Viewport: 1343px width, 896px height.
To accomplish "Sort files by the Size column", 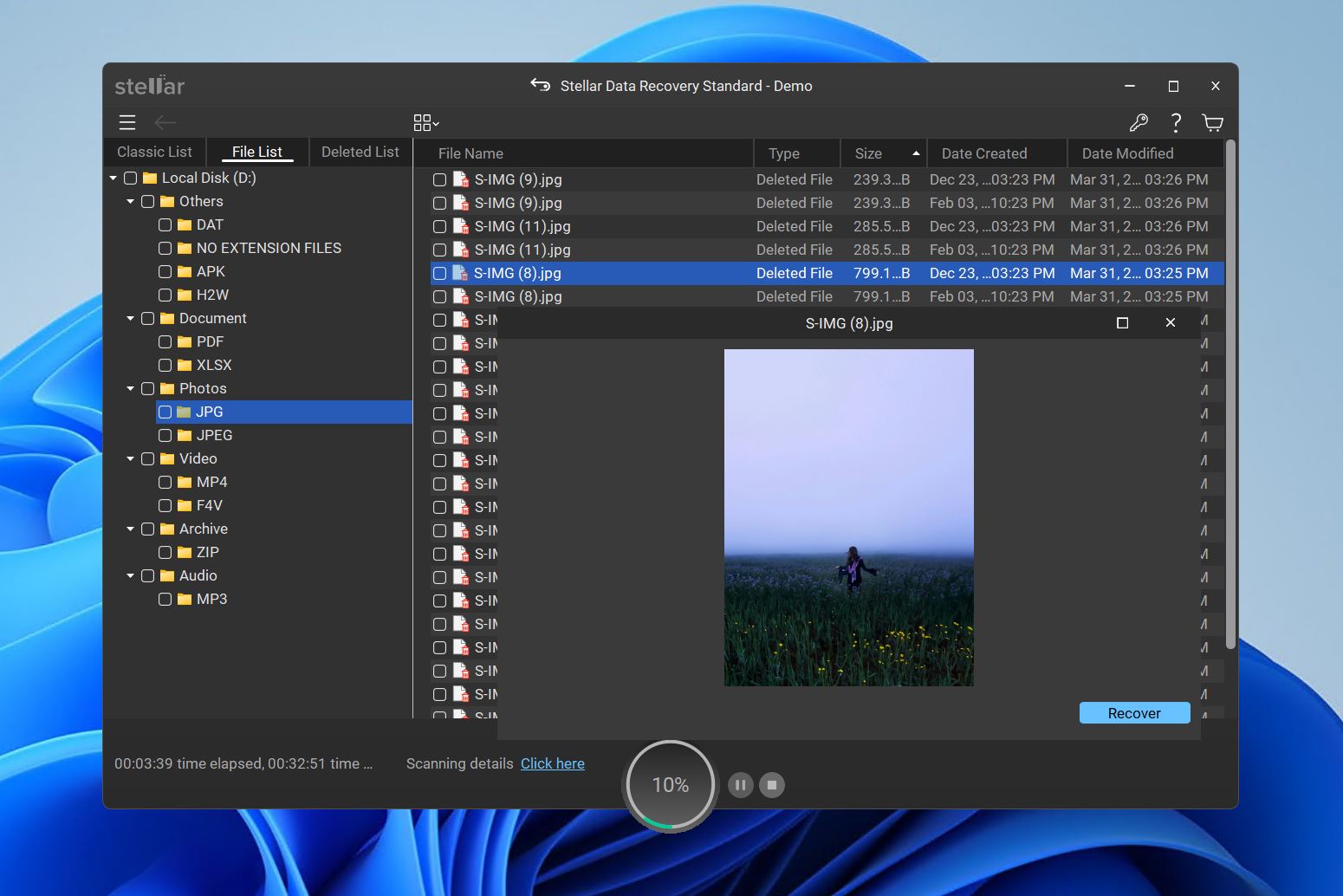I will click(x=869, y=153).
